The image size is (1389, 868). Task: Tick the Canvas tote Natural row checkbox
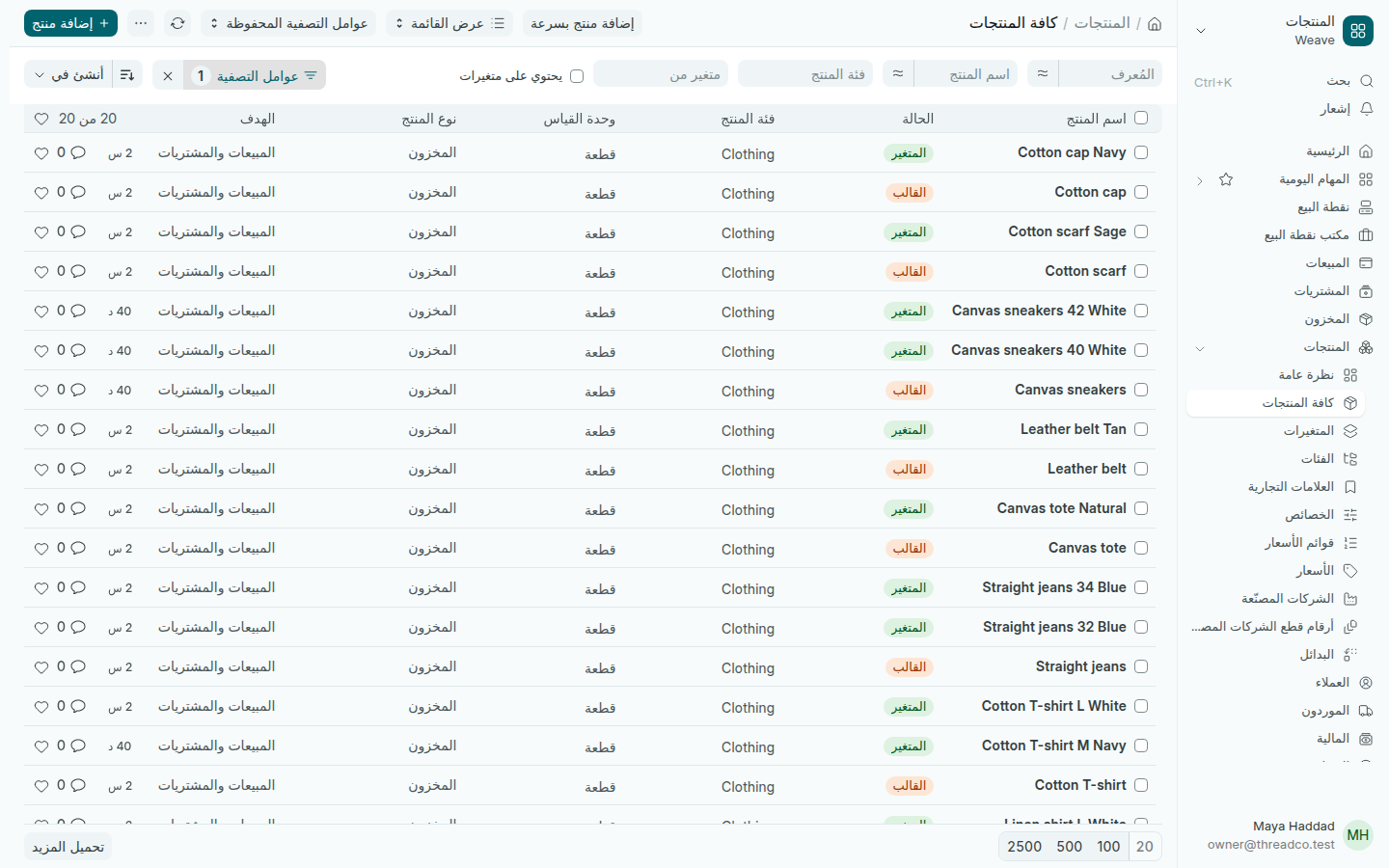click(1141, 508)
